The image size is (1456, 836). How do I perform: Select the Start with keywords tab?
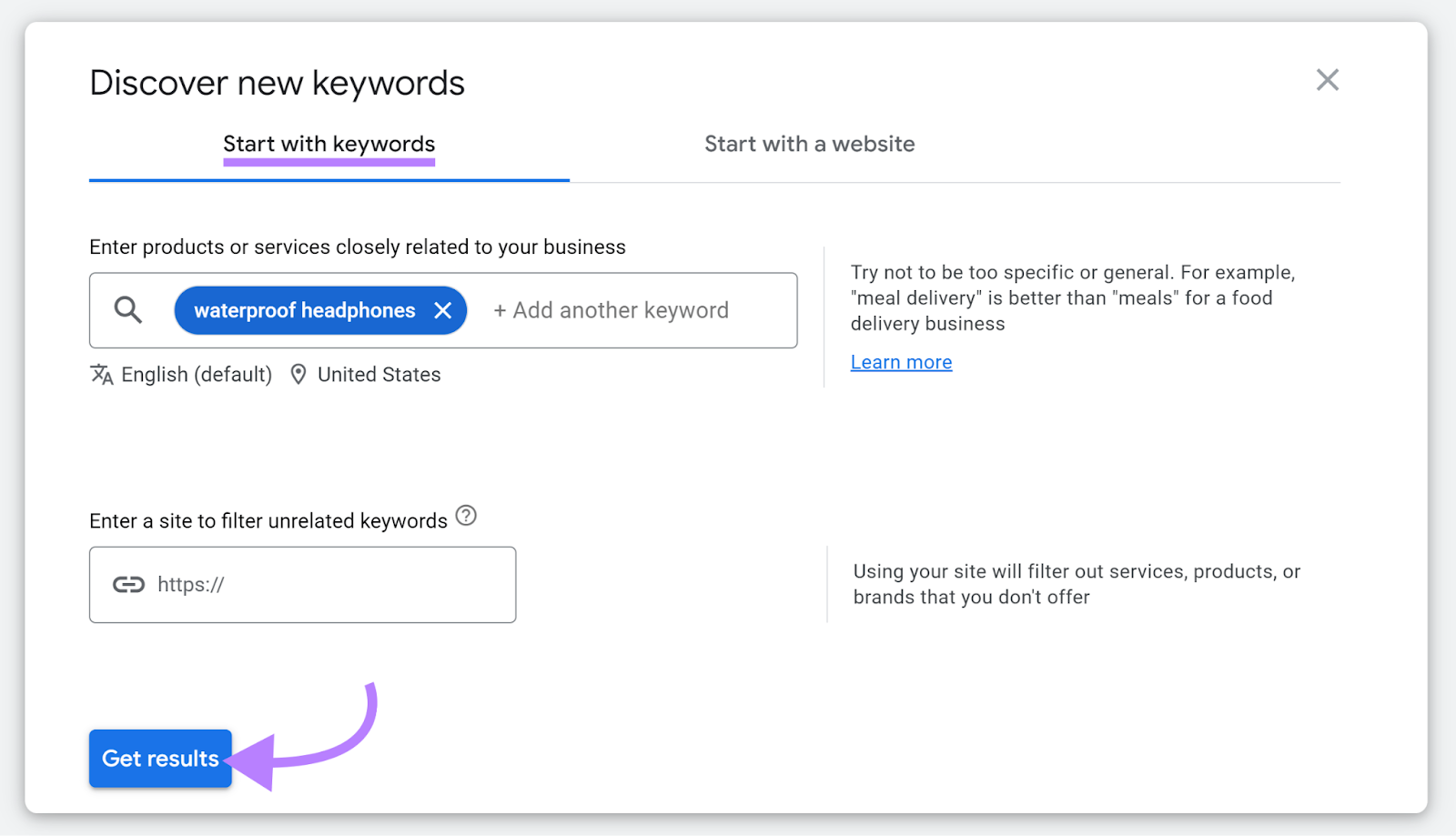pyautogui.click(x=329, y=144)
